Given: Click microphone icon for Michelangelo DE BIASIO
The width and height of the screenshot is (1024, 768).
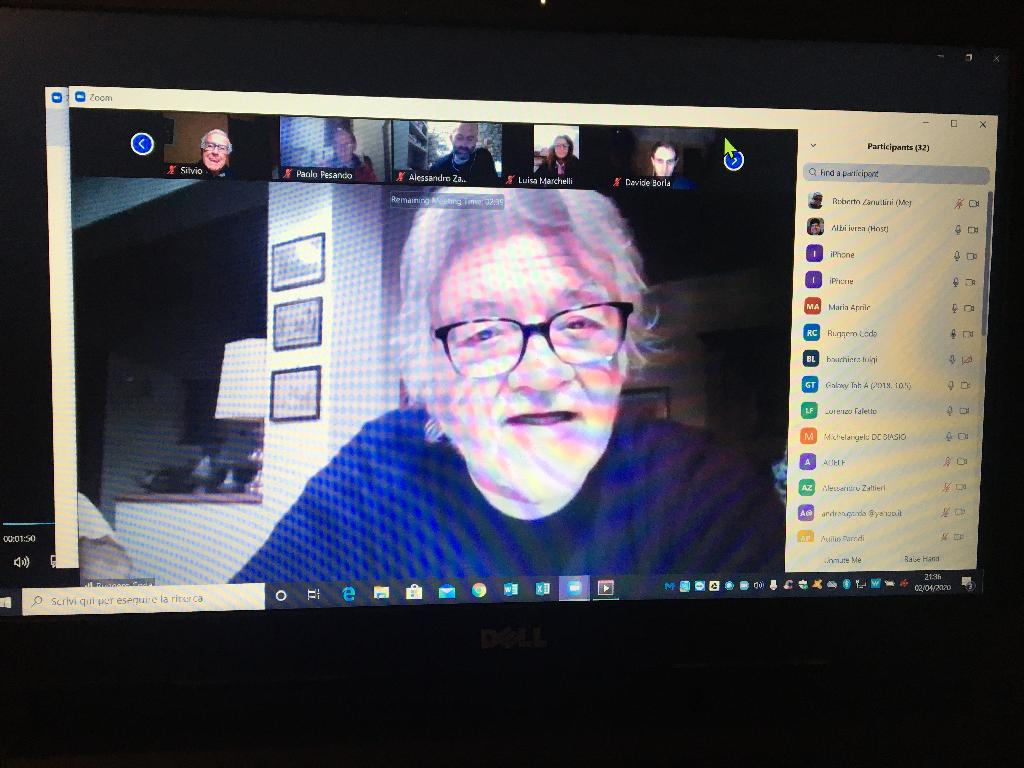Looking at the screenshot, I should (949, 436).
